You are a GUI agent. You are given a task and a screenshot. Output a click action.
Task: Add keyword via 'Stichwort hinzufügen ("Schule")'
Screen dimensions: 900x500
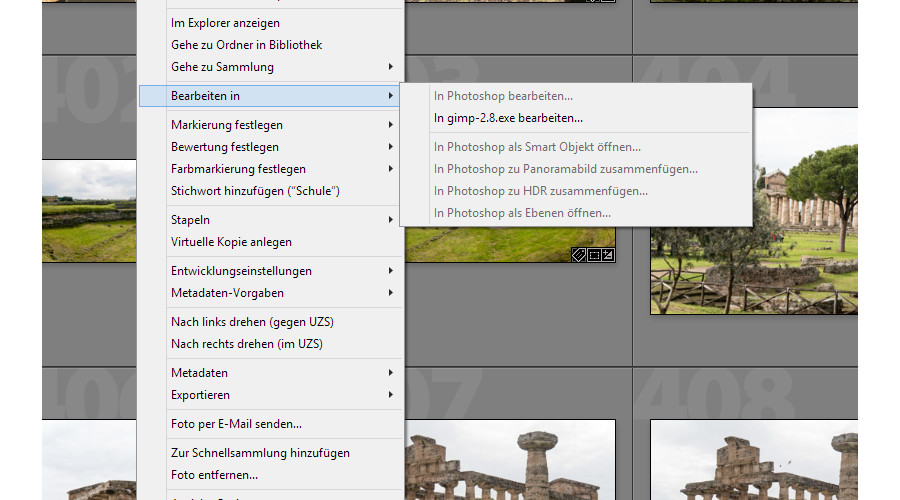(x=256, y=191)
